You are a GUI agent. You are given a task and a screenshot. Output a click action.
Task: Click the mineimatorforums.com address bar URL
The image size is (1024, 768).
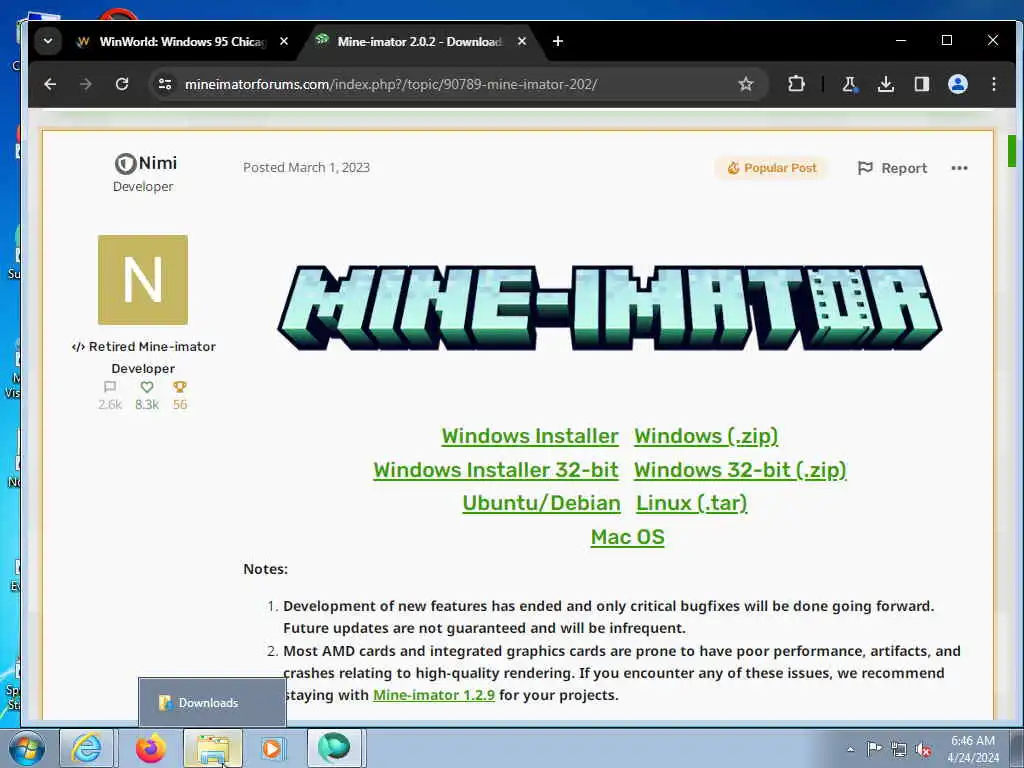click(x=391, y=84)
